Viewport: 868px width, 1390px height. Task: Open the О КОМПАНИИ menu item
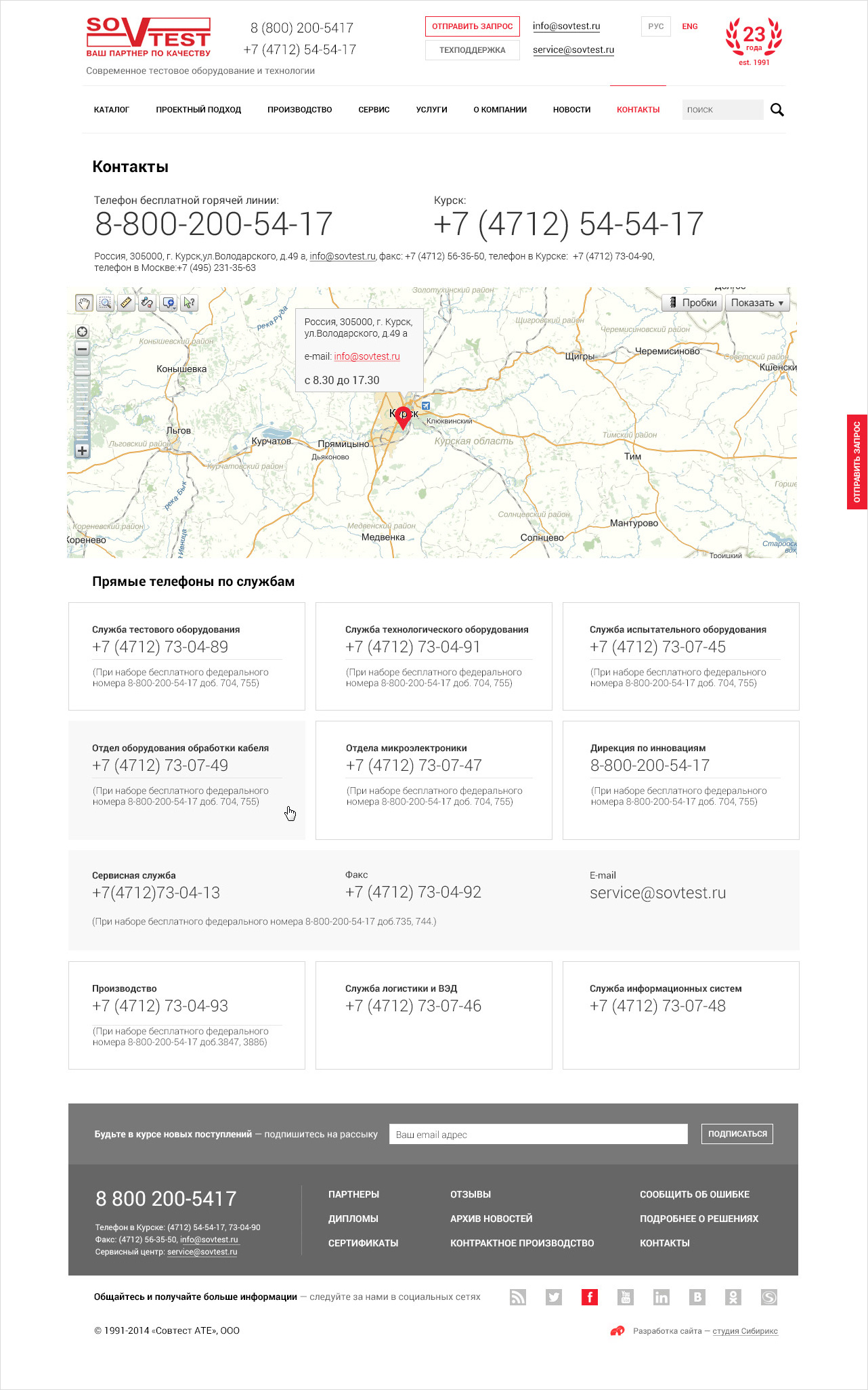tap(500, 110)
